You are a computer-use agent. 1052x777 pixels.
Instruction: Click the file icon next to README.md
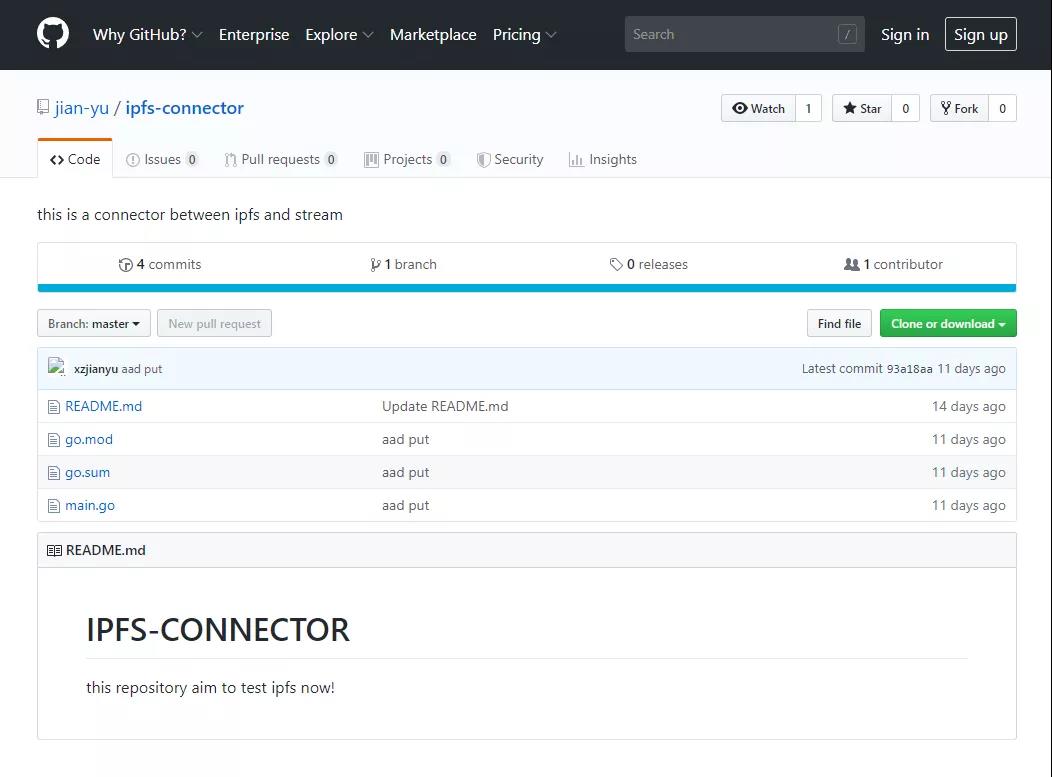[x=54, y=407]
